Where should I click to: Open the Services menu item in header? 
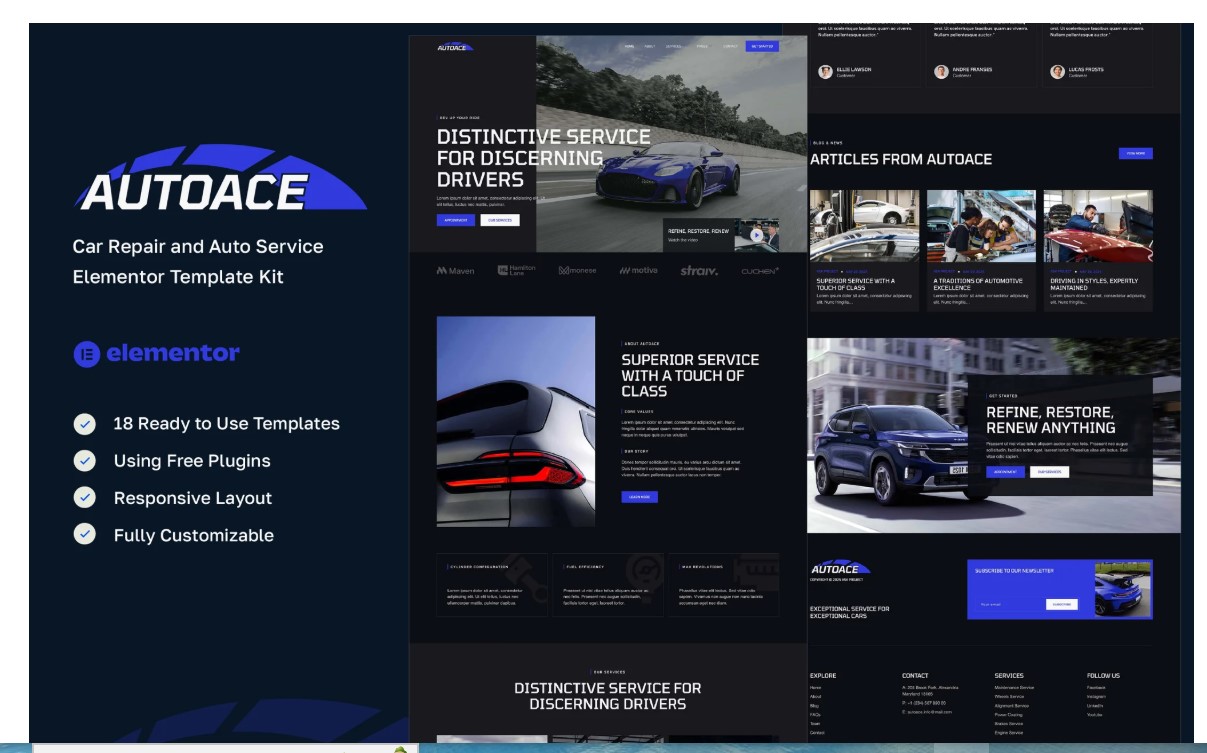click(675, 46)
